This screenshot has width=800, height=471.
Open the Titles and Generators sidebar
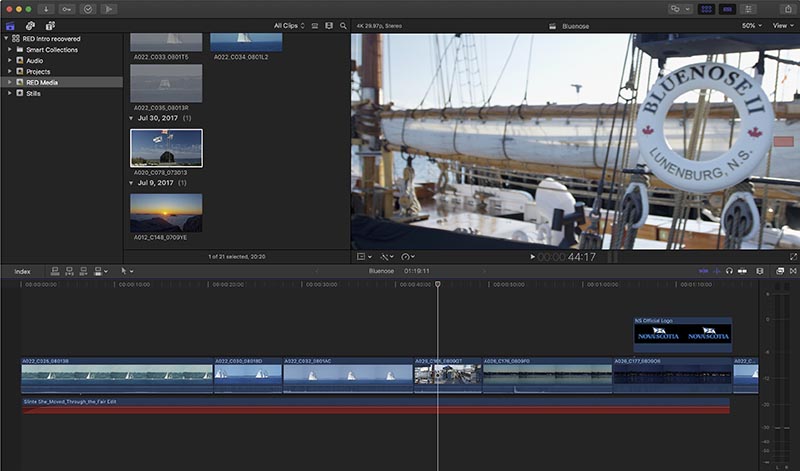point(50,26)
